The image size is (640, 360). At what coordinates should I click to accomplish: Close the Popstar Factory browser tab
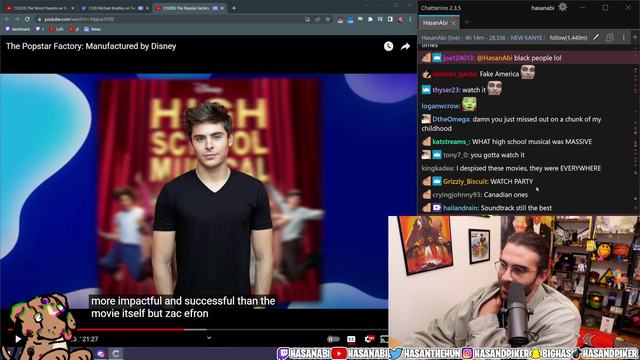click(222, 8)
